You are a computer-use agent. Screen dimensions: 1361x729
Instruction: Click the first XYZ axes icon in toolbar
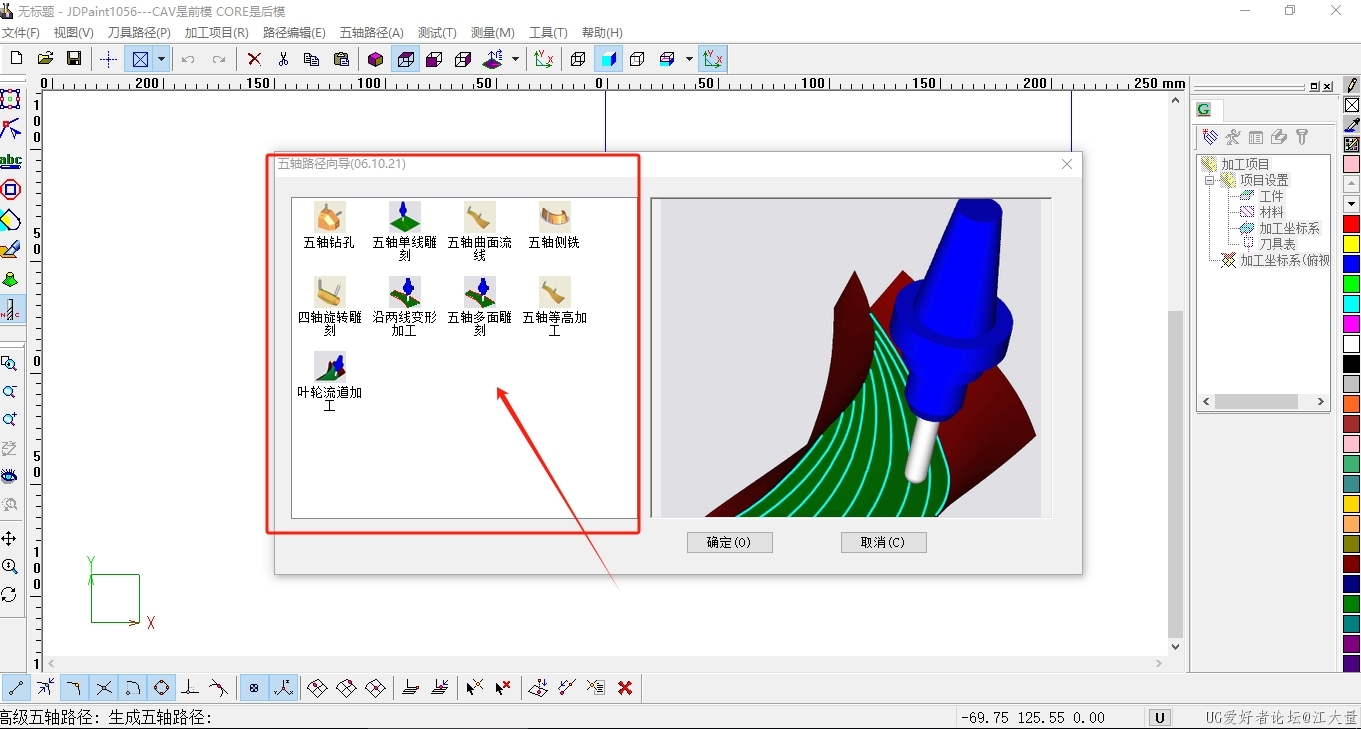pyautogui.click(x=543, y=59)
